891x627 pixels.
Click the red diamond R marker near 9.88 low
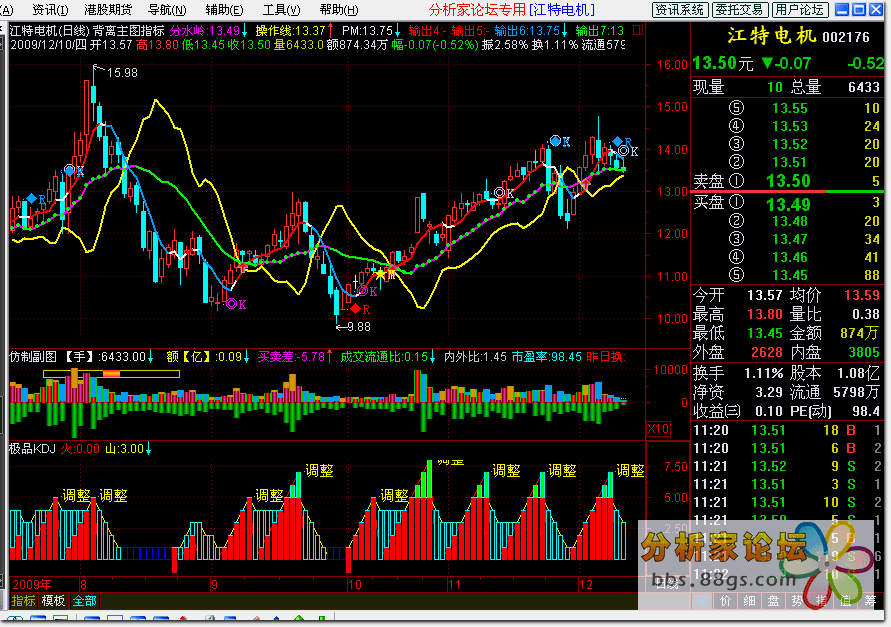point(356,309)
